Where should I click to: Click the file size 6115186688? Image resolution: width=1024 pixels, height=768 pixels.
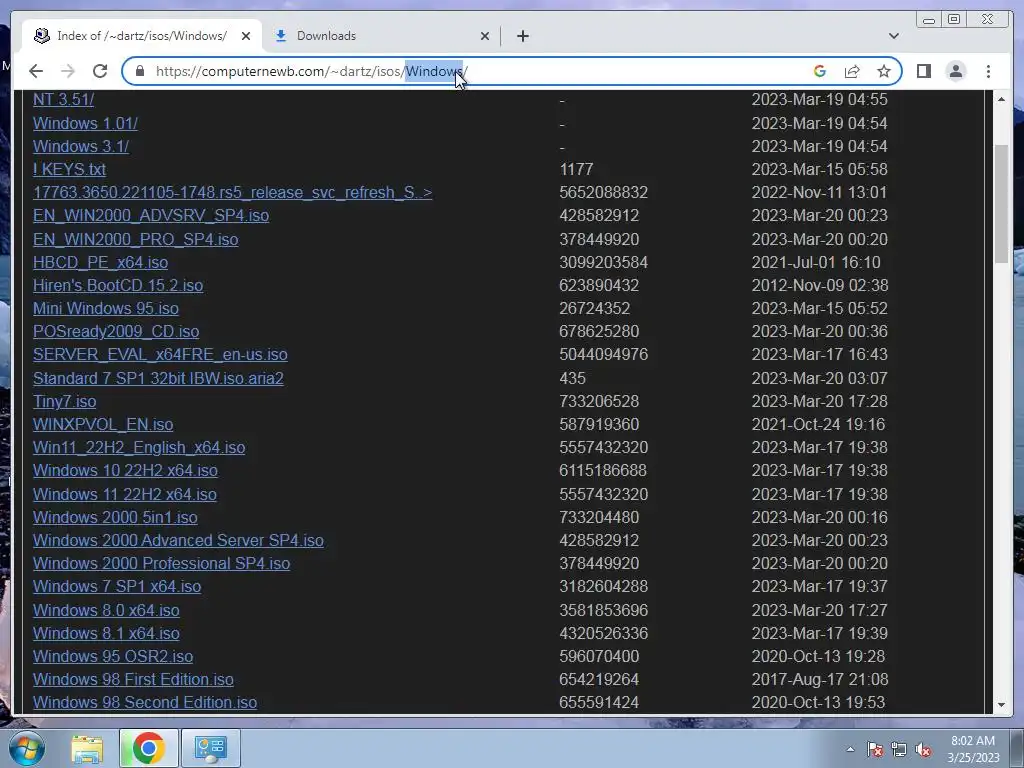click(603, 470)
